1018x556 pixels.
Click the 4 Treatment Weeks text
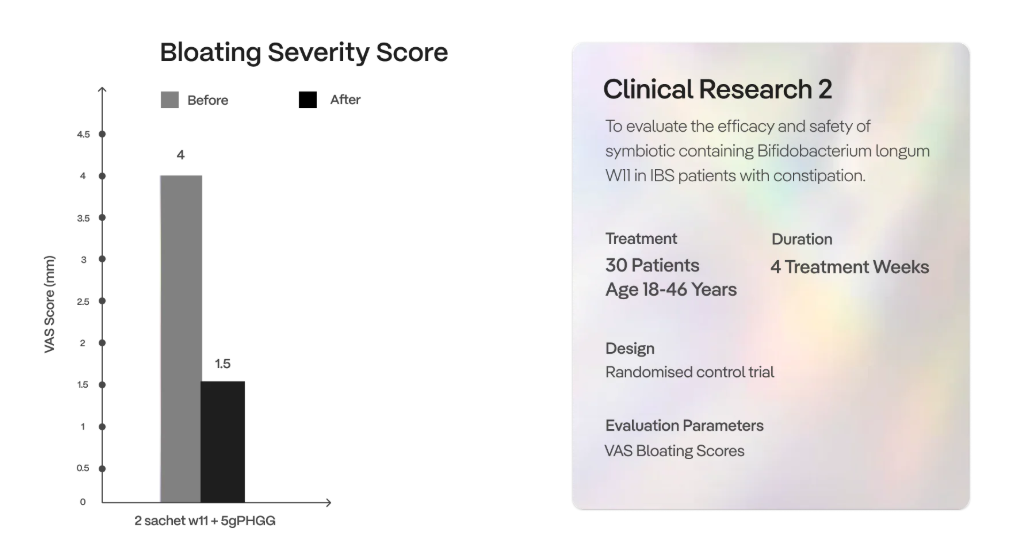coord(849,267)
